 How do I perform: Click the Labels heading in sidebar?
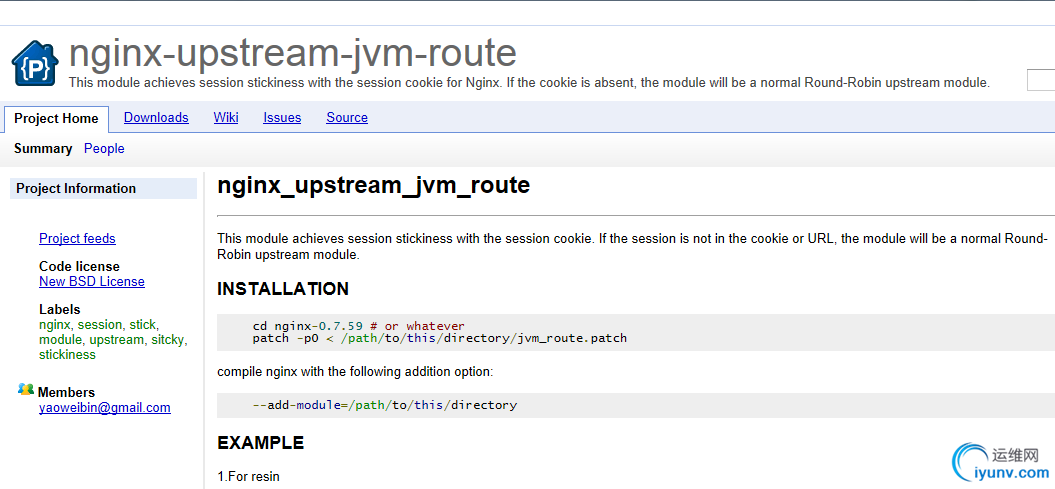60,310
